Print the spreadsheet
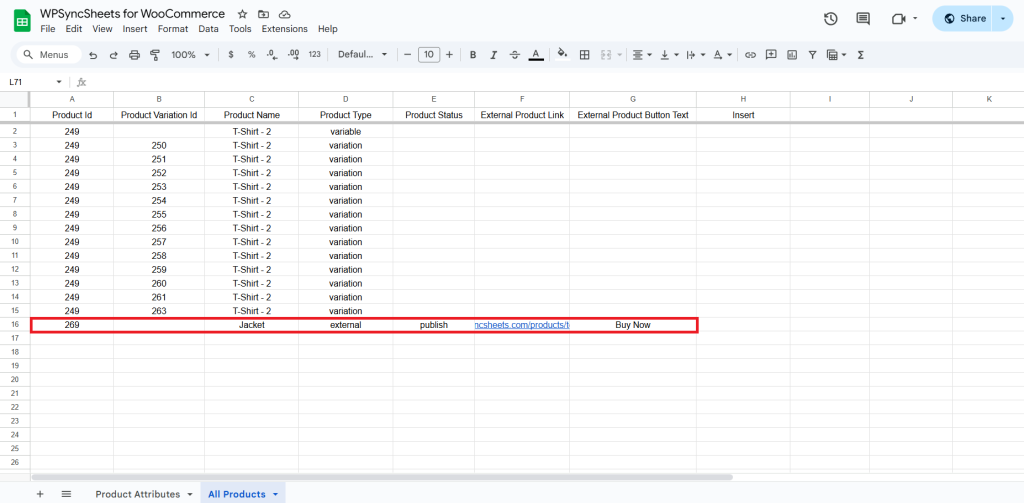 pos(135,55)
